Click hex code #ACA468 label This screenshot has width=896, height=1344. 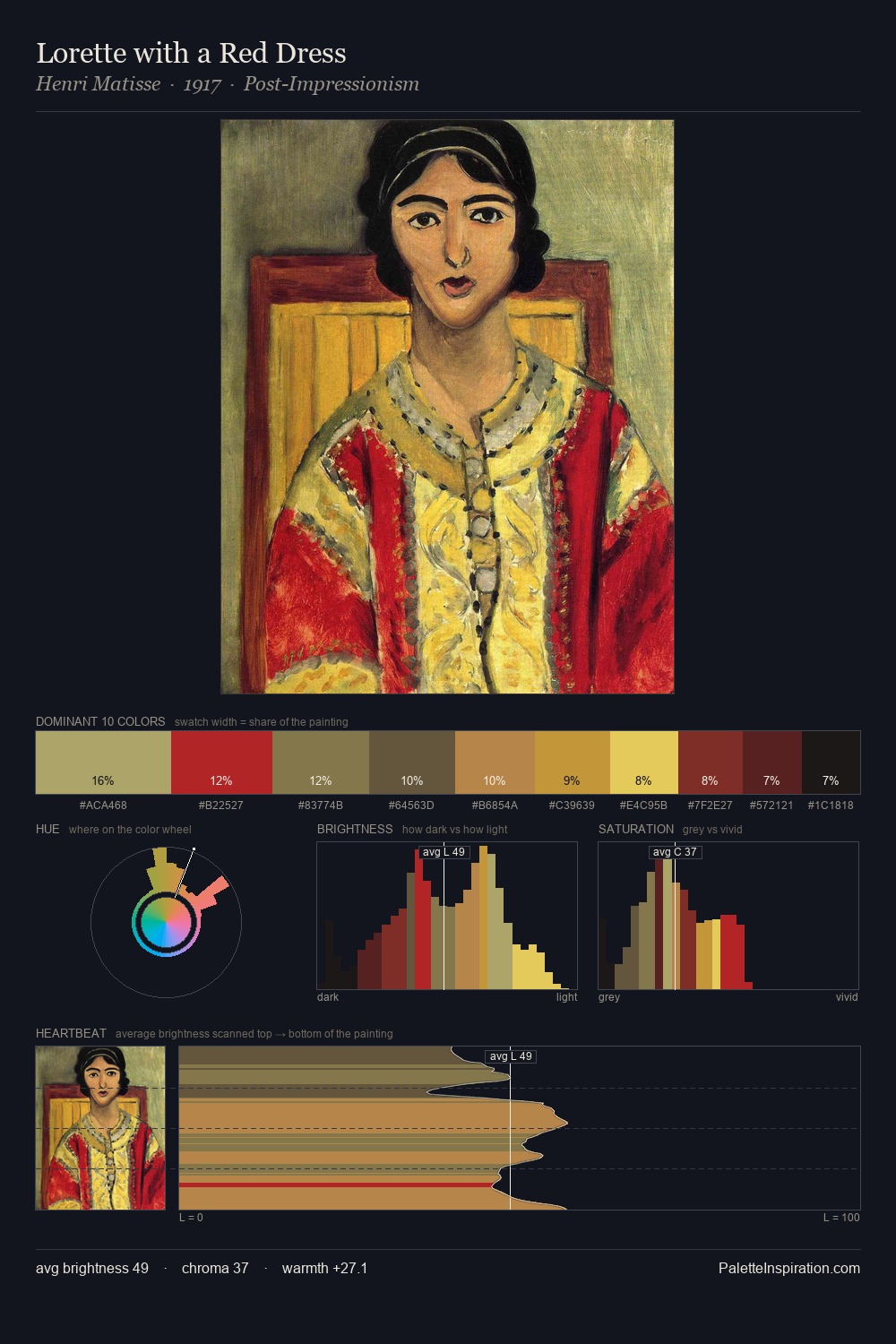(103, 806)
